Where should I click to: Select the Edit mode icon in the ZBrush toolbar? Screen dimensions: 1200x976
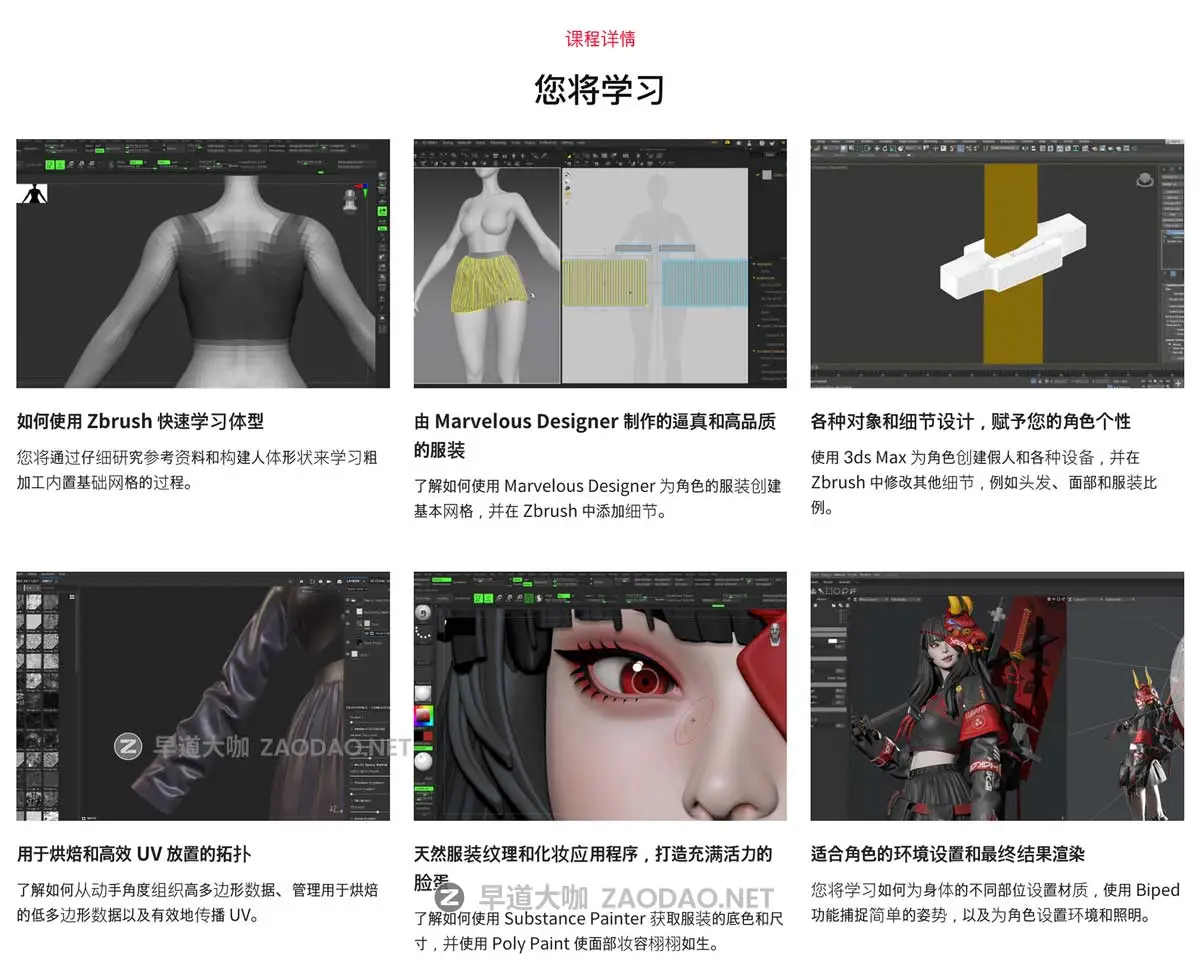(x=50, y=164)
